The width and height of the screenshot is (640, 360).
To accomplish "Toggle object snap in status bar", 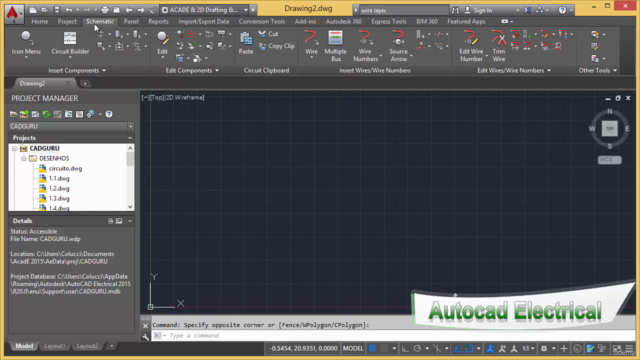I will tap(469, 349).
